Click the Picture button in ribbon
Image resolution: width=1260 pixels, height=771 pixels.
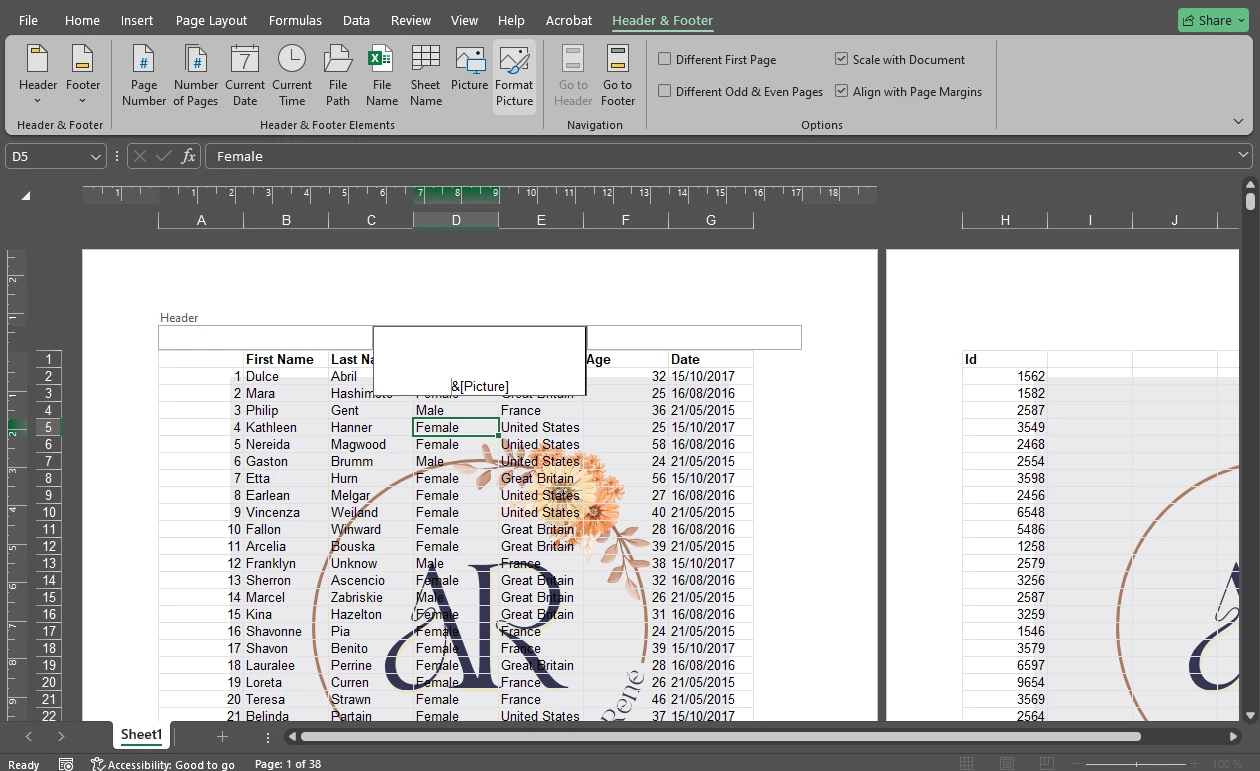coord(469,70)
